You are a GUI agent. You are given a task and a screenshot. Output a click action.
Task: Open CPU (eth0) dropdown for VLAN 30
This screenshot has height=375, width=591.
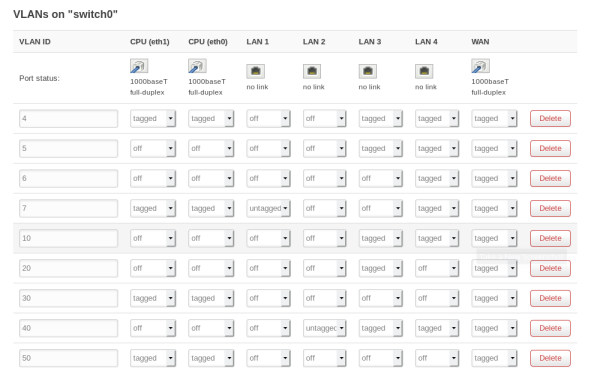tap(211, 298)
